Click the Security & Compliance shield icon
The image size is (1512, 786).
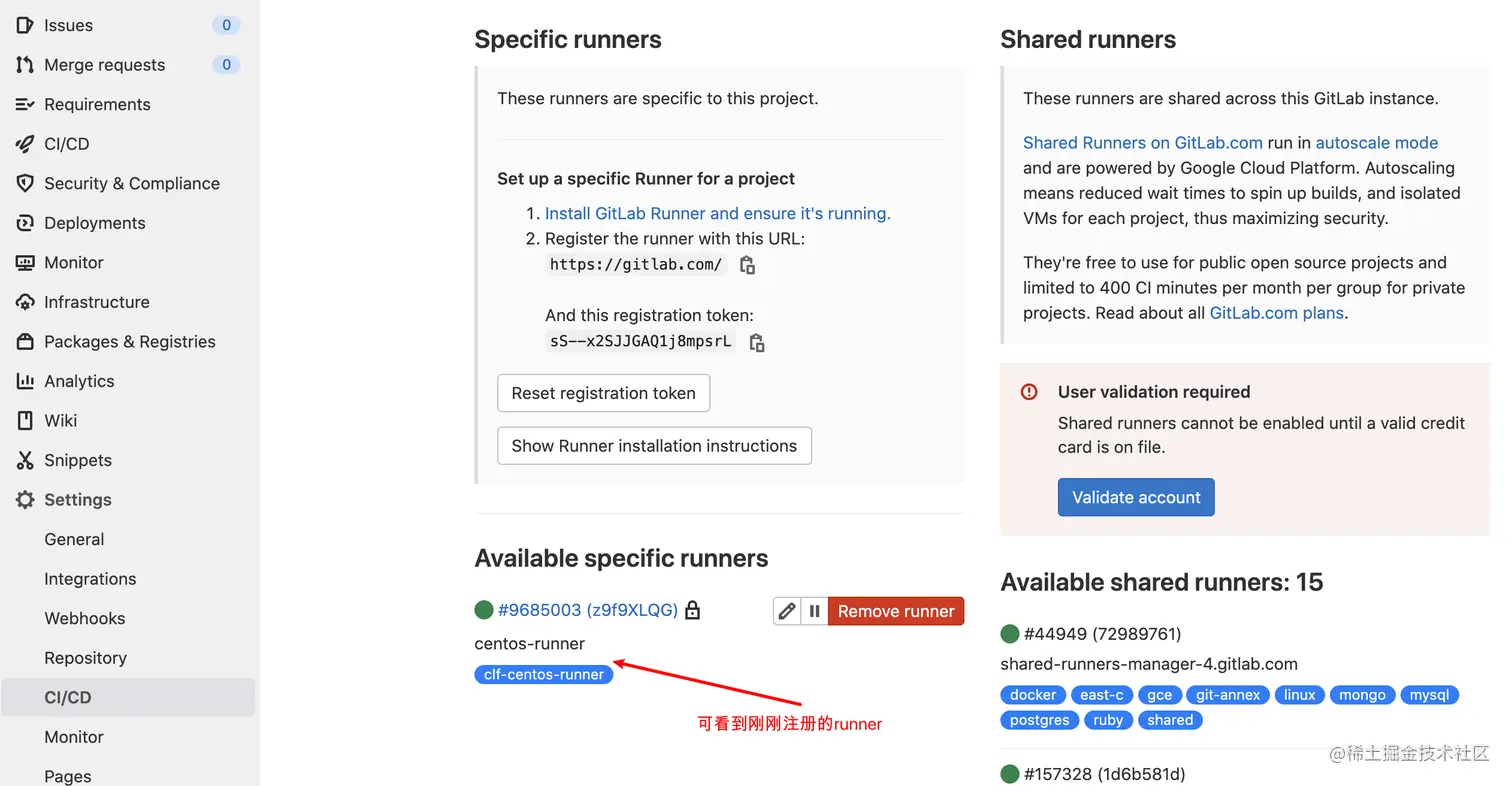25,183
